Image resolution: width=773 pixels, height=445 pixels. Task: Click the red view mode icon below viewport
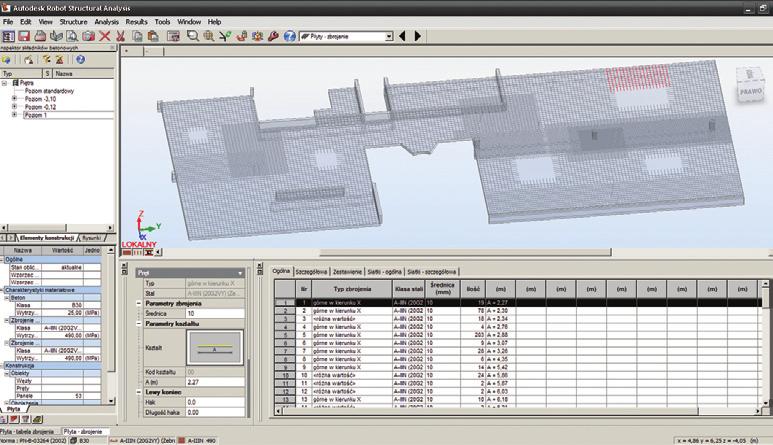coord(127,252)
